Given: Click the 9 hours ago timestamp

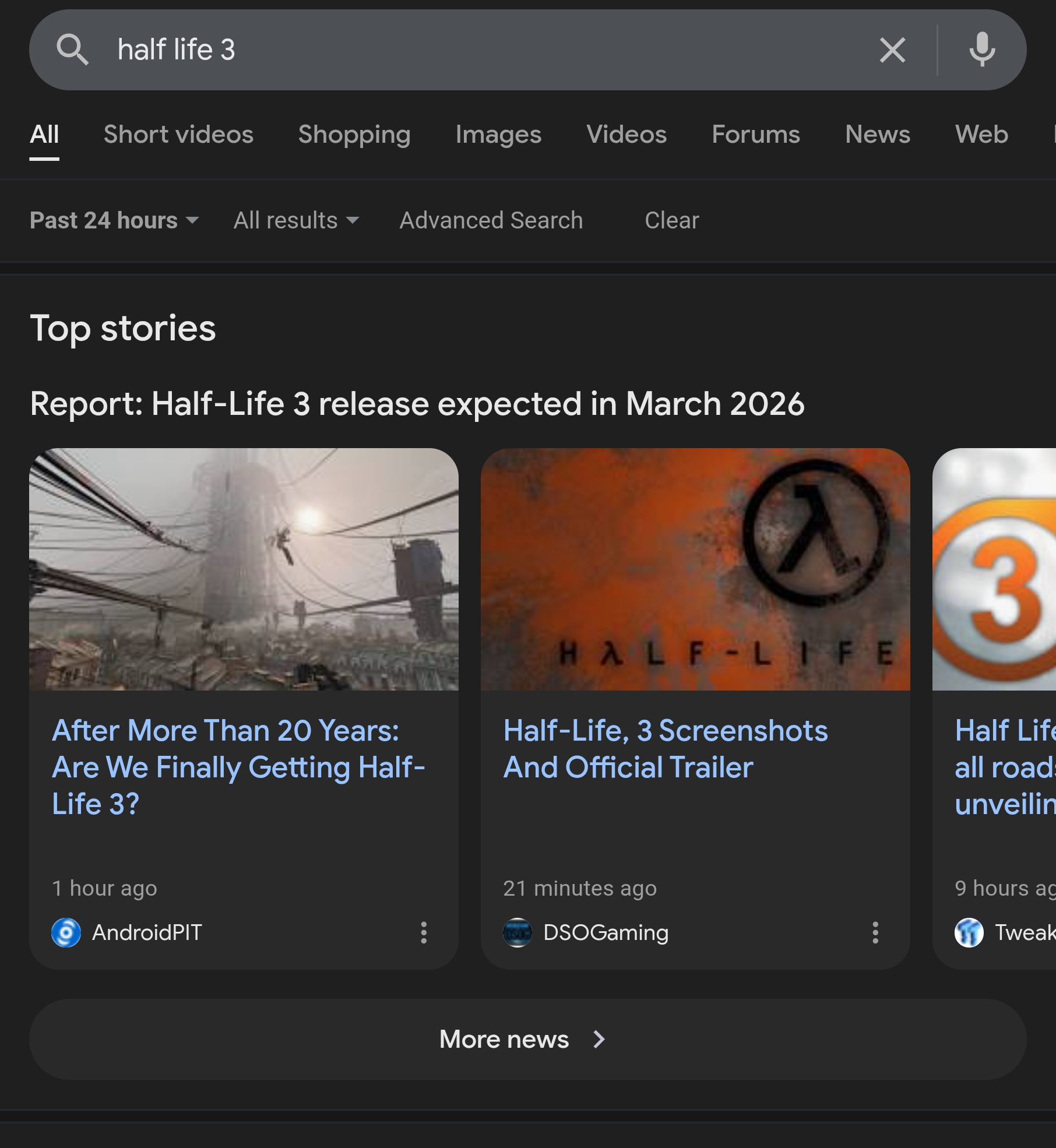Looking at the screenshot, I should (x=1005, y=888).
